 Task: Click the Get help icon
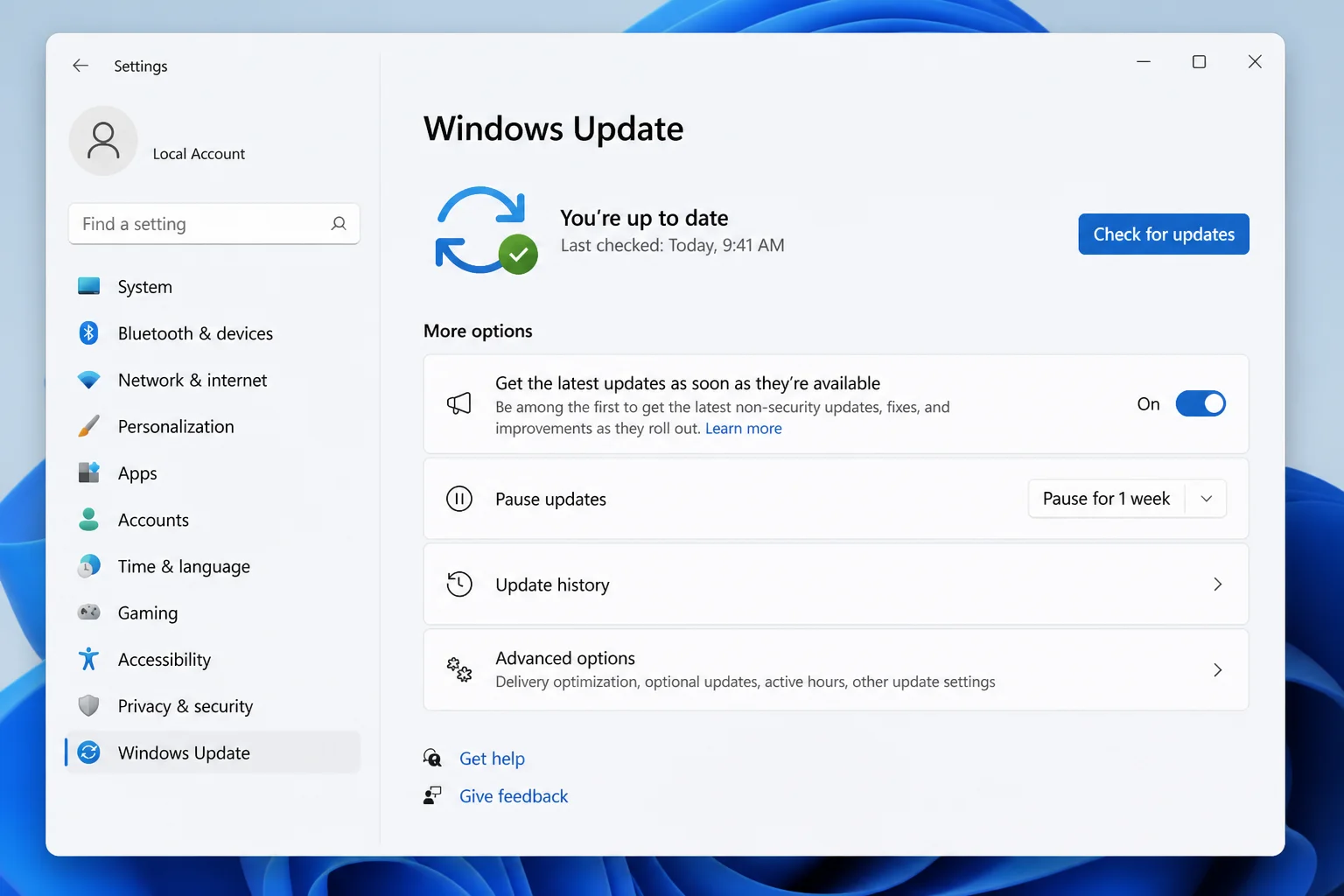pyautogui.click(x=432, y=758)
